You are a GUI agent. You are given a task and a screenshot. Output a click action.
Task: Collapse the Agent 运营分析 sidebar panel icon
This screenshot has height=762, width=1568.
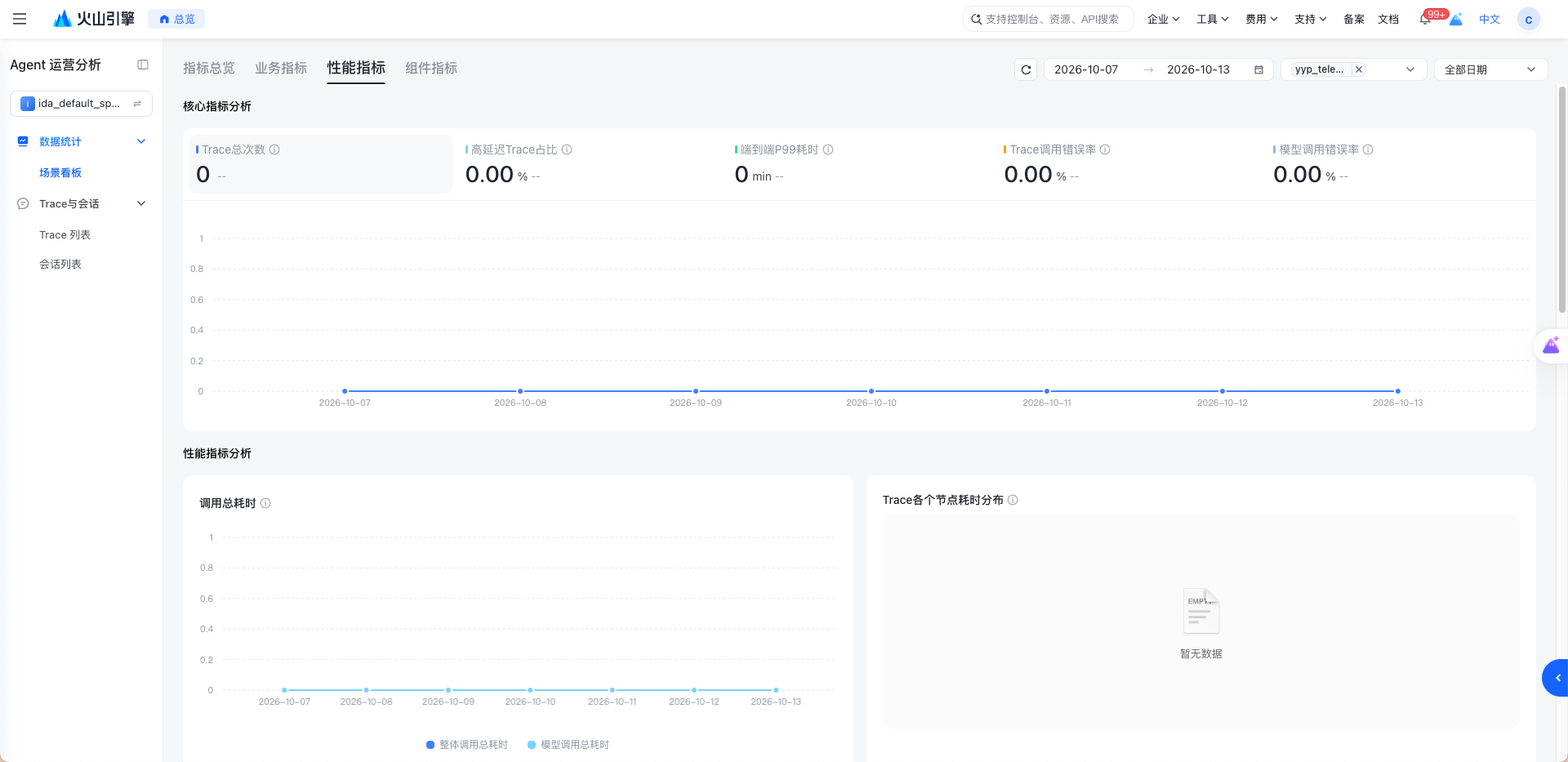[143, 65]
